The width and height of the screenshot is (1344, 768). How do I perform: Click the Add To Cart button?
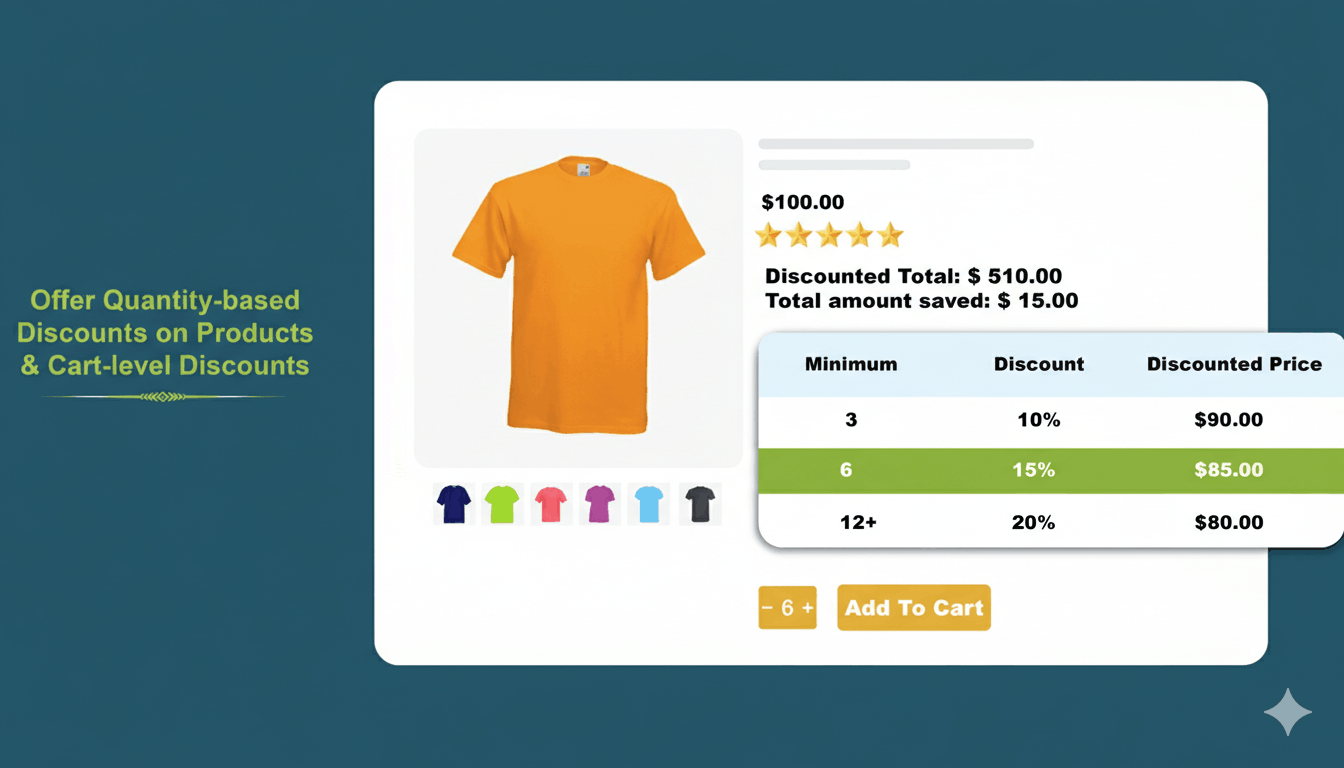[x=913, y=607]
